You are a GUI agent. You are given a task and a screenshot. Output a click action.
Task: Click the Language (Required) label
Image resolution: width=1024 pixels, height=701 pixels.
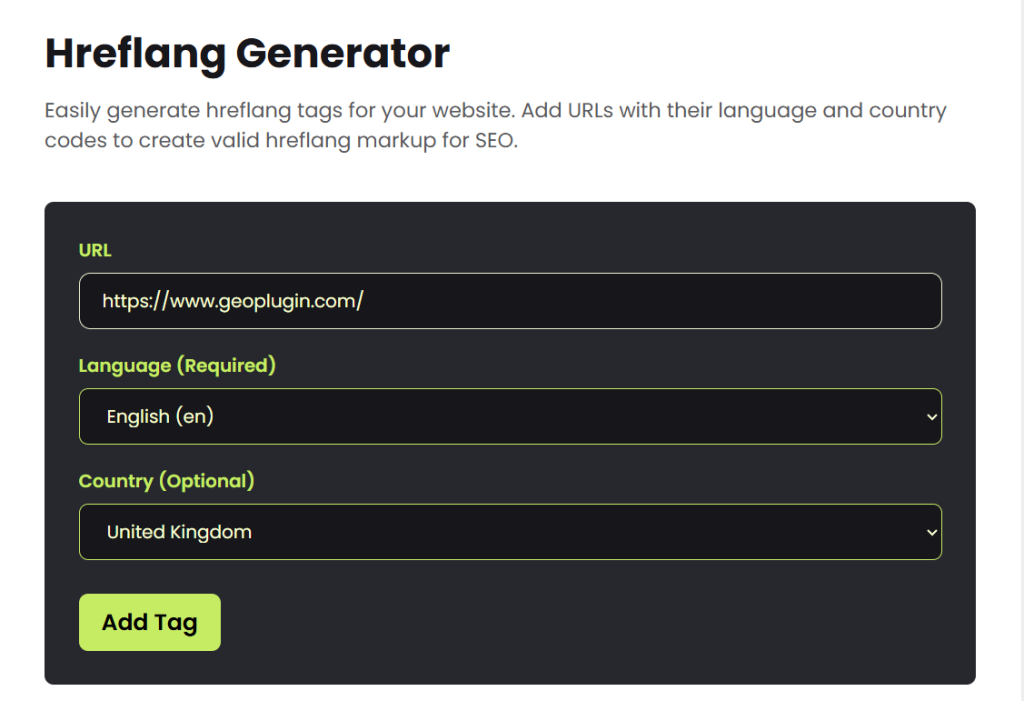(x=177, y=366)
